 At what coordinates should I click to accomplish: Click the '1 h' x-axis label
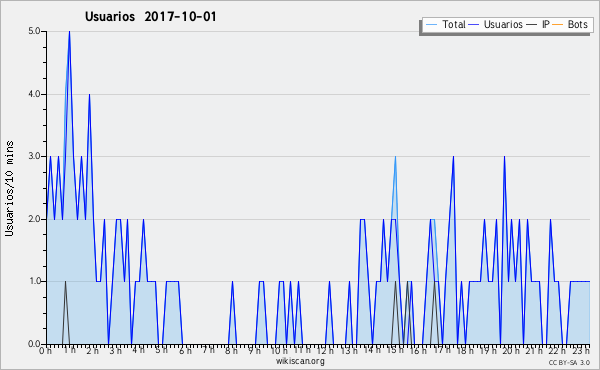click(x=69, y=350)
